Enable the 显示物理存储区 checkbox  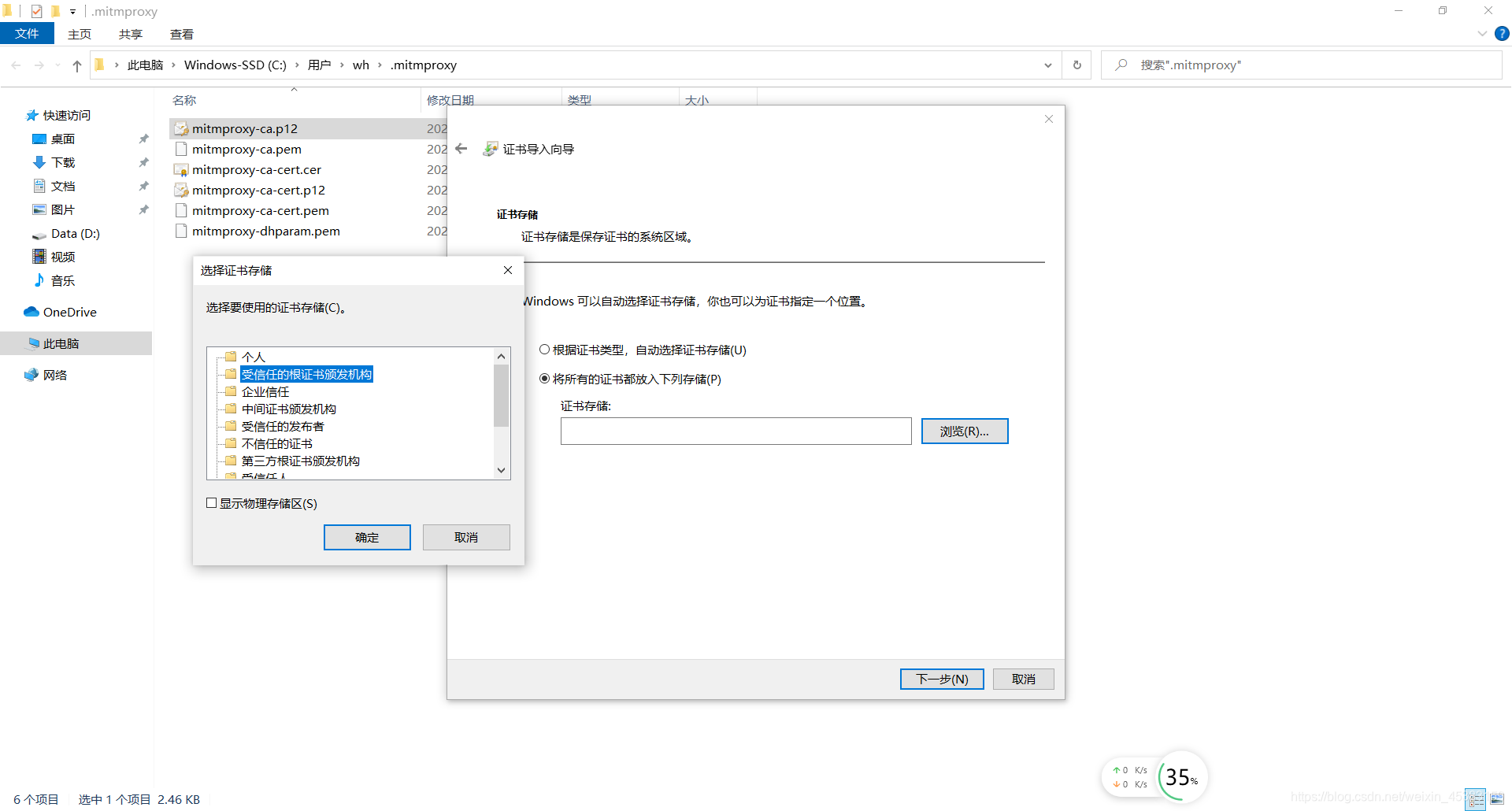(211, 502)
